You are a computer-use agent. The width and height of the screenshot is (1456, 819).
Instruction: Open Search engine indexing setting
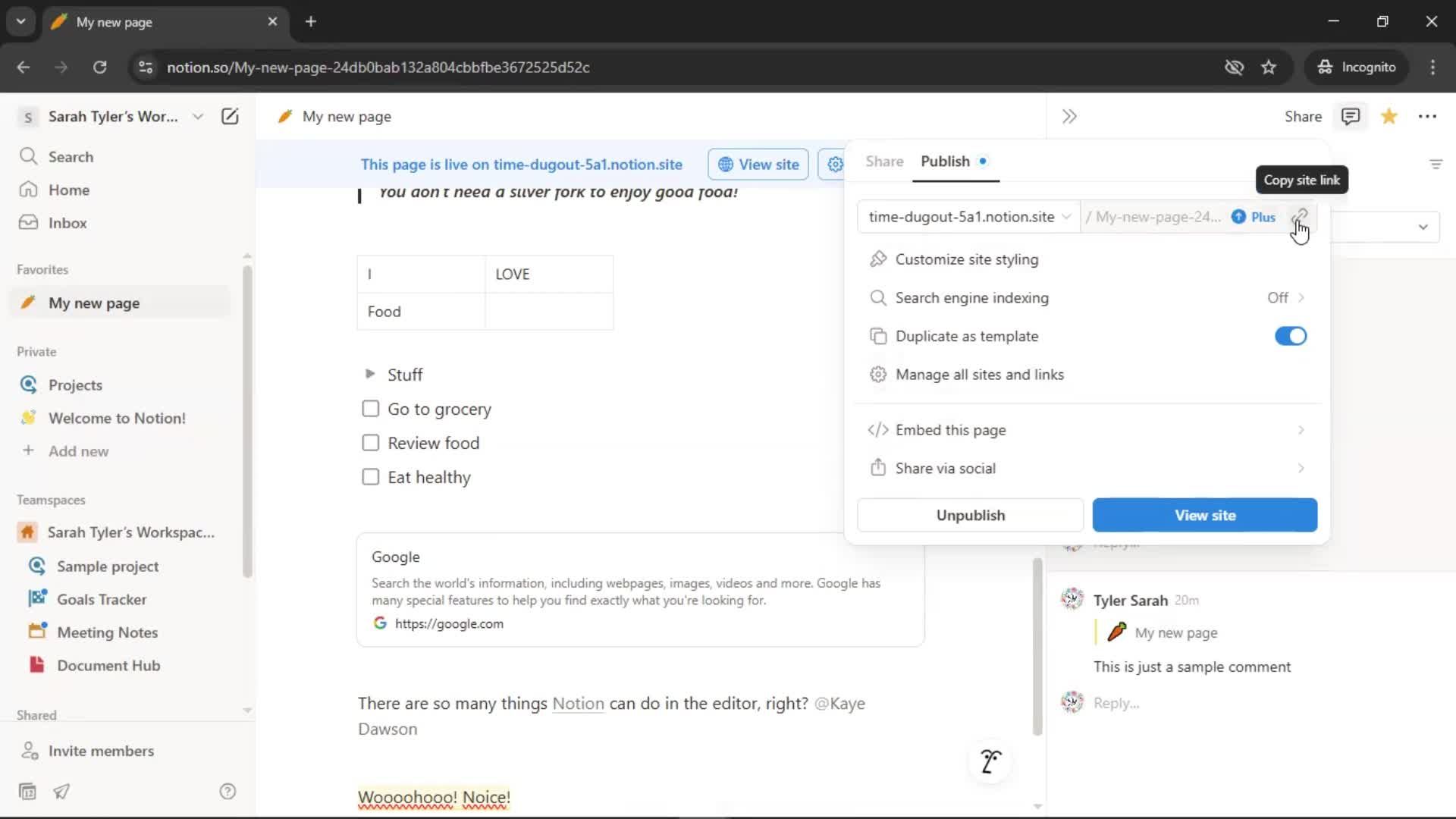click(1087, 298)
